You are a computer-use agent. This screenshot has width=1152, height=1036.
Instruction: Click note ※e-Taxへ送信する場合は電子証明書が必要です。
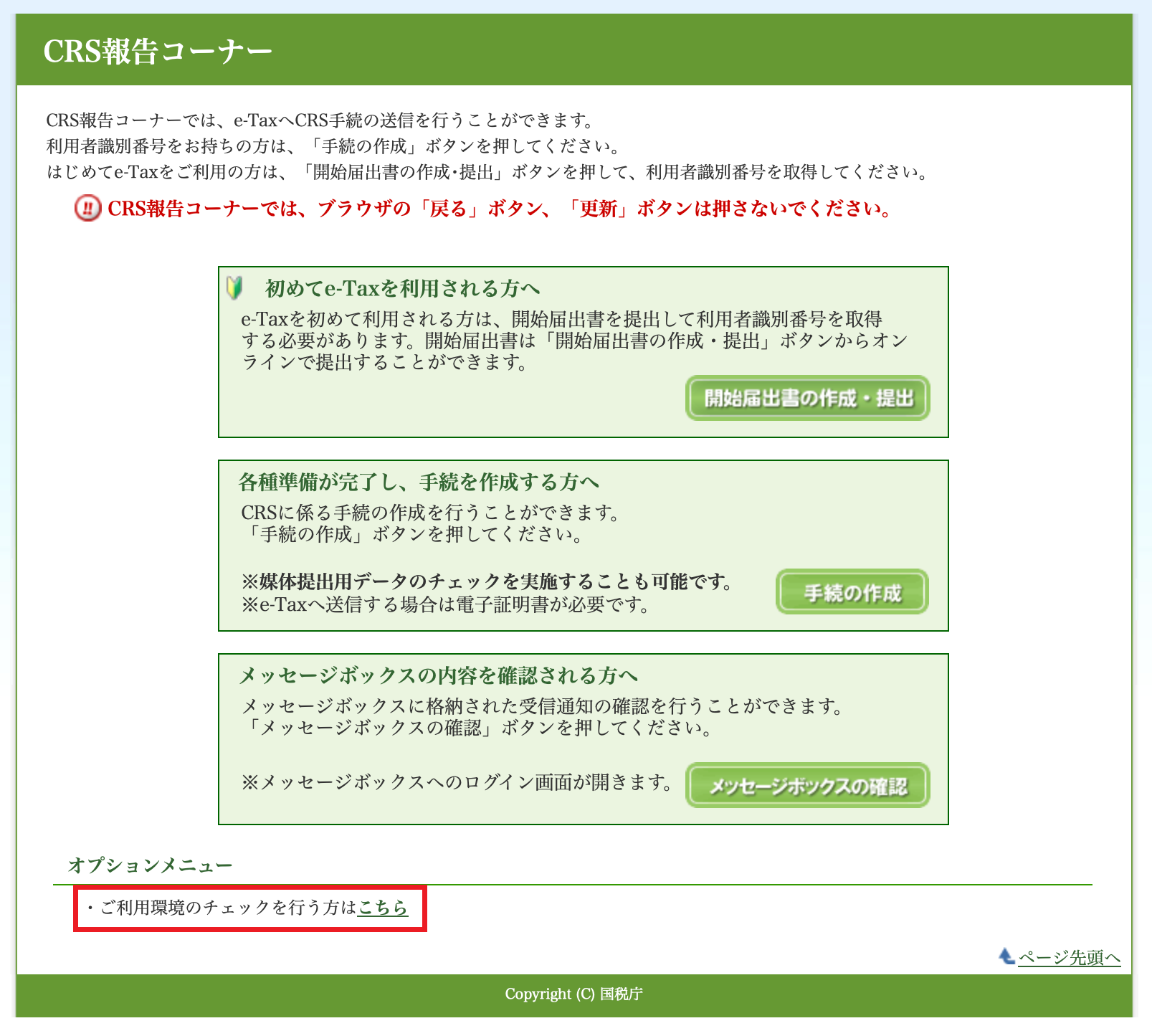[x=447, y=604]
